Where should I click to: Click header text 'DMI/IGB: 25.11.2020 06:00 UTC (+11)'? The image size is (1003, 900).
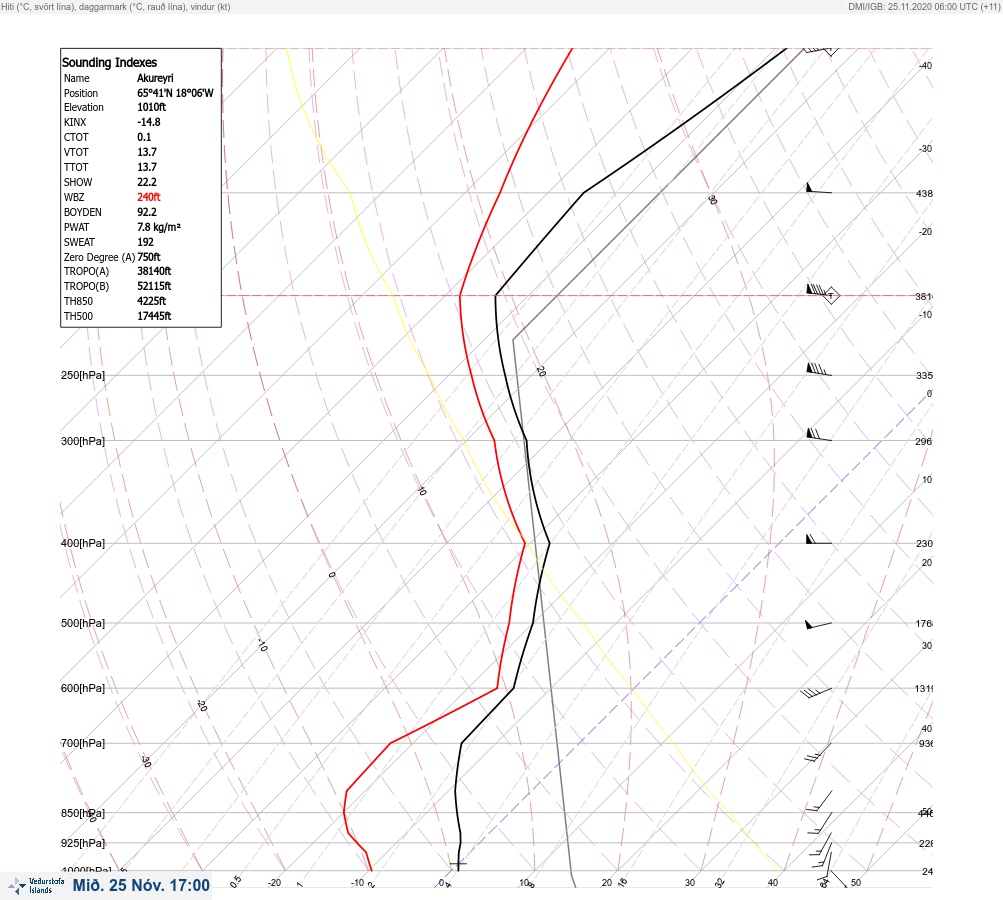pyautogui.click(x=924, y=6)
